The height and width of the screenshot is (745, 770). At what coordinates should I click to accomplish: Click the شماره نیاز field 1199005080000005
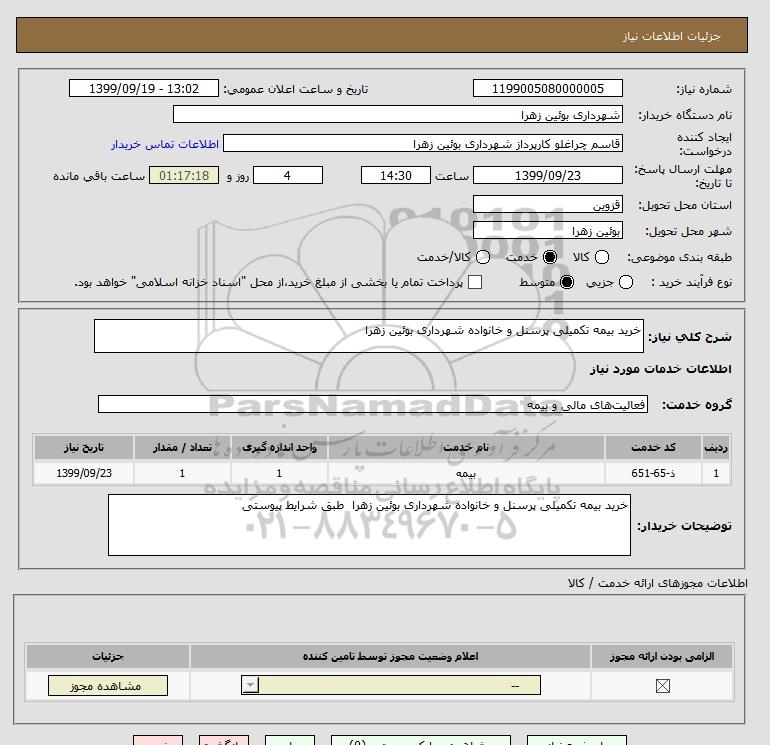point(548,88)
